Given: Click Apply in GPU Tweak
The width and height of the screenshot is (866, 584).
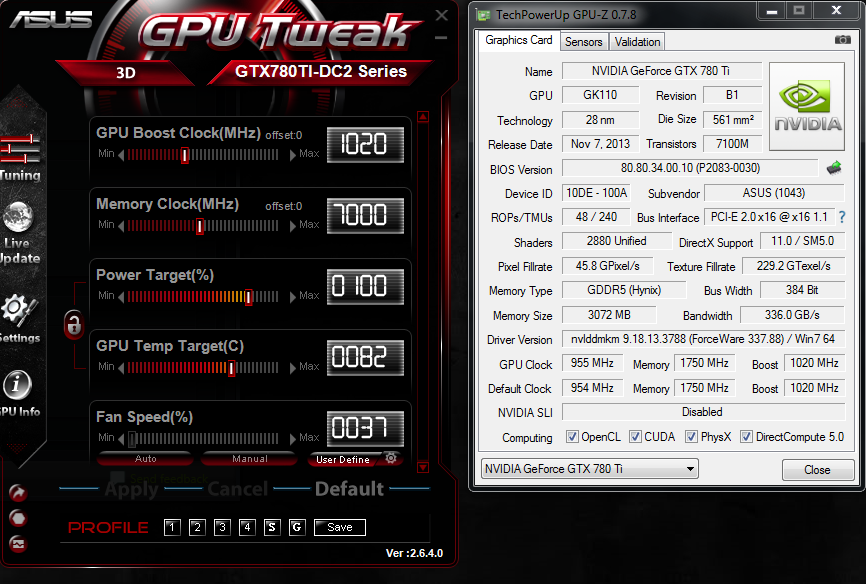Looking at the screenshot, I should pyautogui.click(x=131, y=489).
